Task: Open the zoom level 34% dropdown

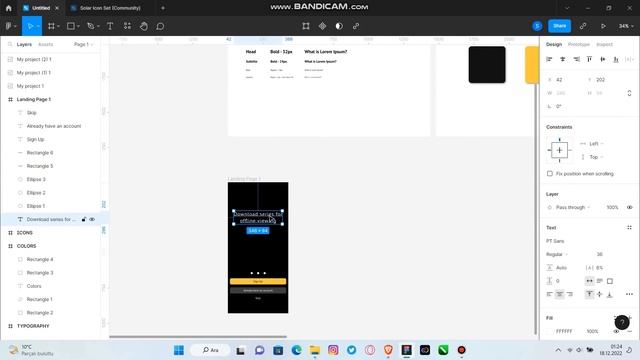Action: (626, 26)
